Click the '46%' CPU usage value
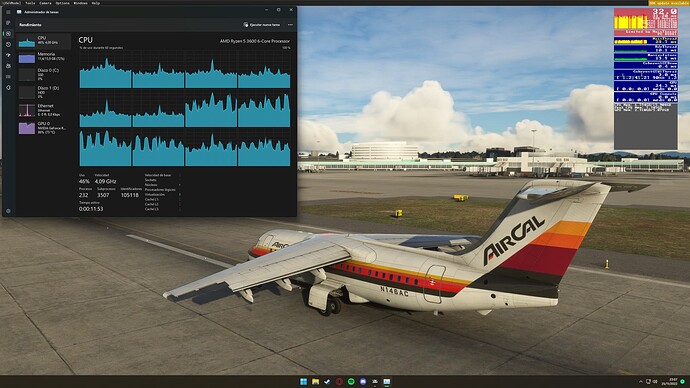Viewport: 690px width, 388px height. [84, 181]
